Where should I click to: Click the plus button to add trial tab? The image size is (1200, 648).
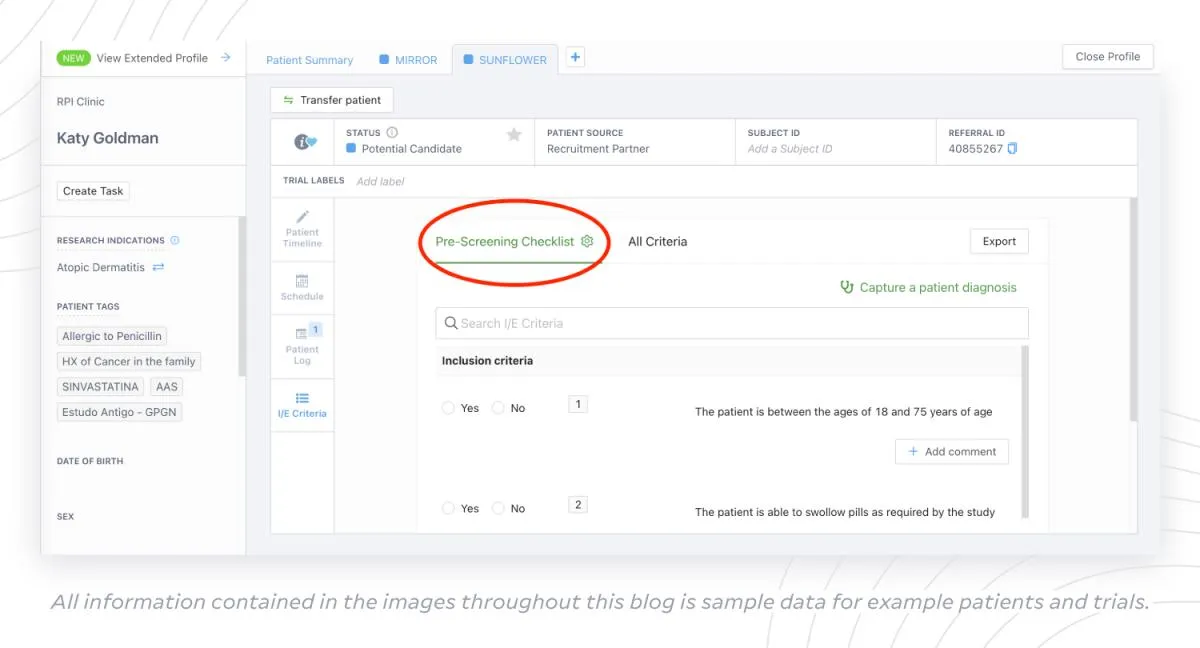pyautogui.click(x=575, y=58)
